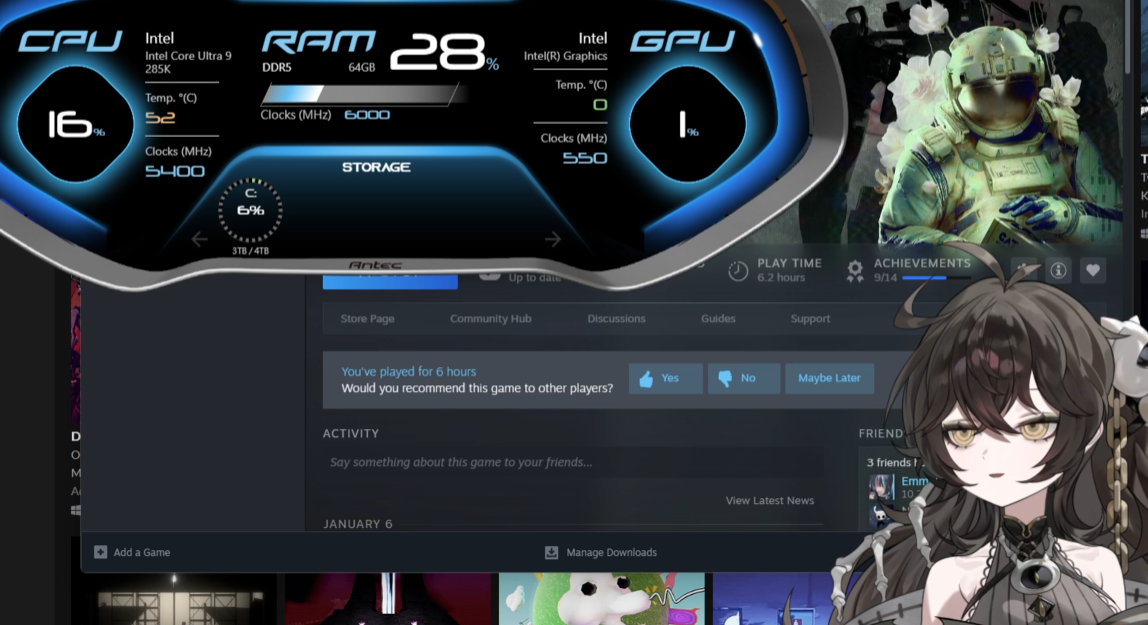Click the RAM '28%' usage value

point(444,53)
